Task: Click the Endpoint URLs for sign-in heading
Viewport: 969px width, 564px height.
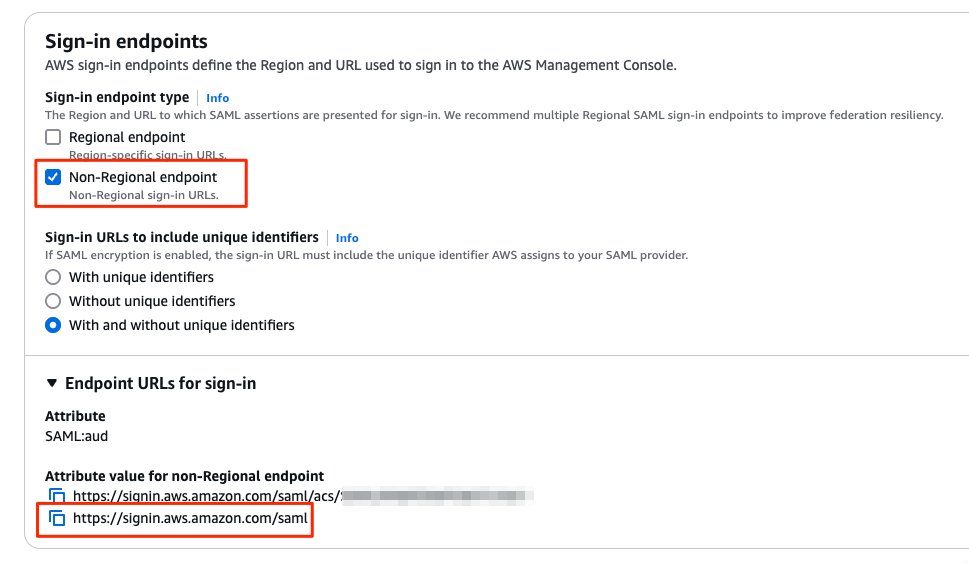Action: click(161, 383)
